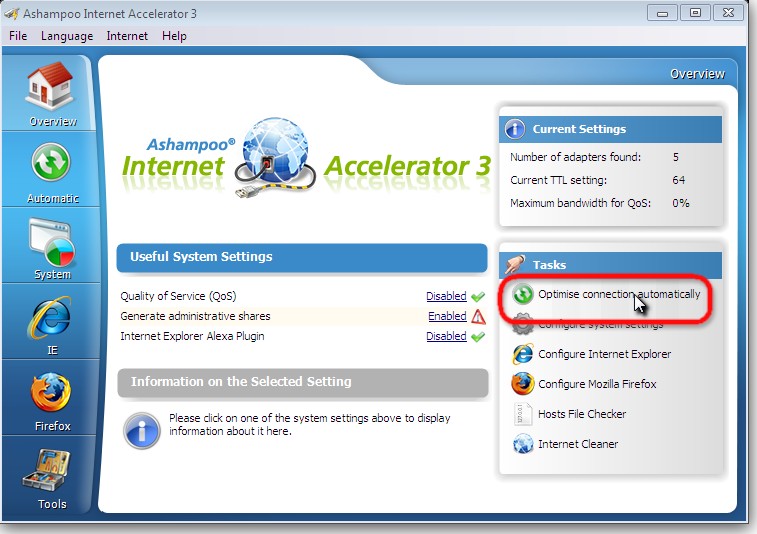Open the Internet menu

coord(127,36)
